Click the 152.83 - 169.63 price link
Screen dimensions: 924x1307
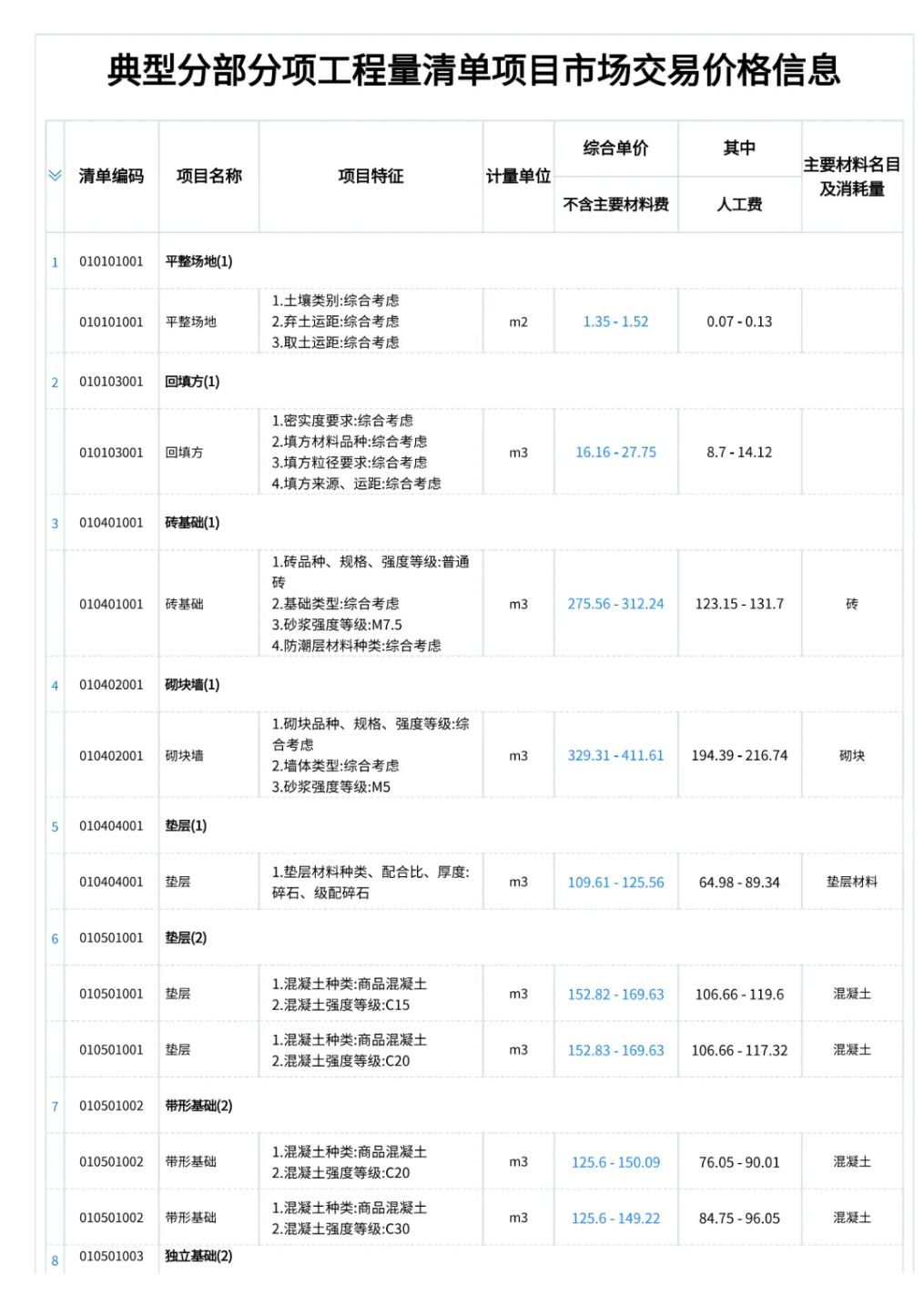(x=615, y=1050)
